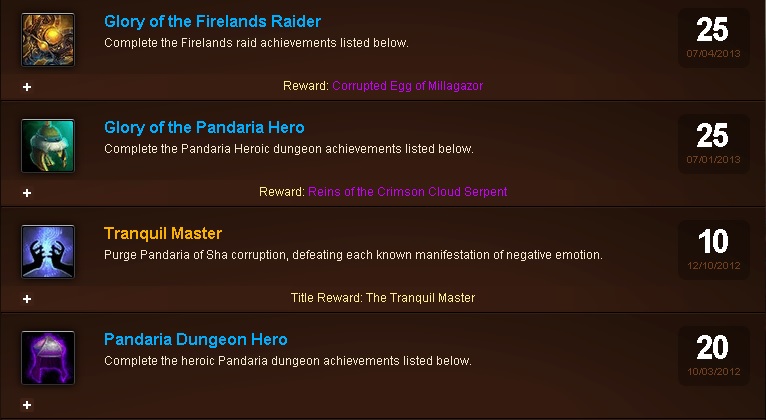Open Reins of the Crimson Cloud Serpent reward
The width and height of the screenshot is (766, 420).
pyautogui.click(x=407, y=192)
